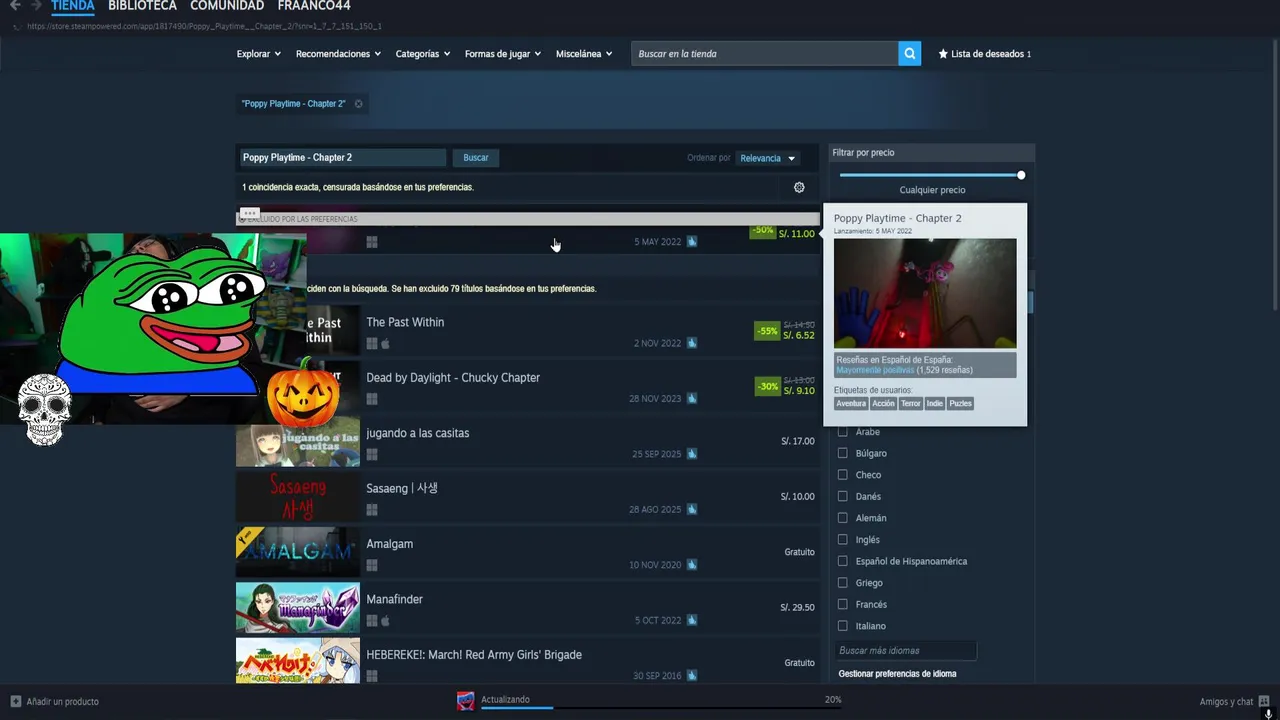Click Windows icon on Dead by Daylight row

coord(372,399)
